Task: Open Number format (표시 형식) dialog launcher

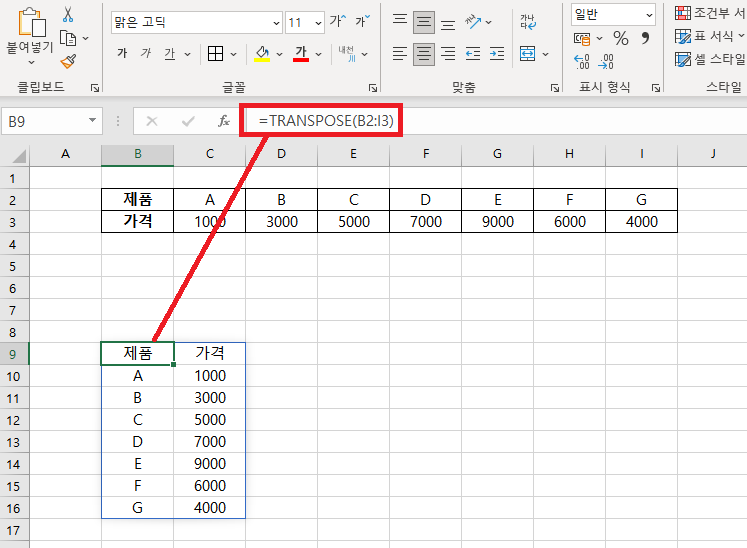Action: [656, 88]
